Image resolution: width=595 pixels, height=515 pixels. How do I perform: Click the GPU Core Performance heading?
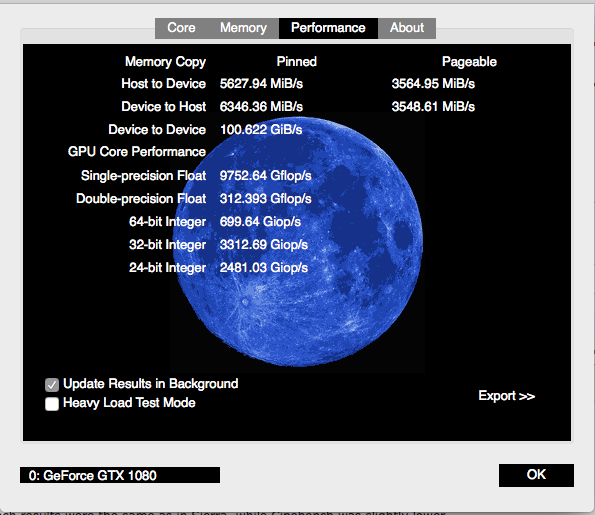tap(137, 152)
